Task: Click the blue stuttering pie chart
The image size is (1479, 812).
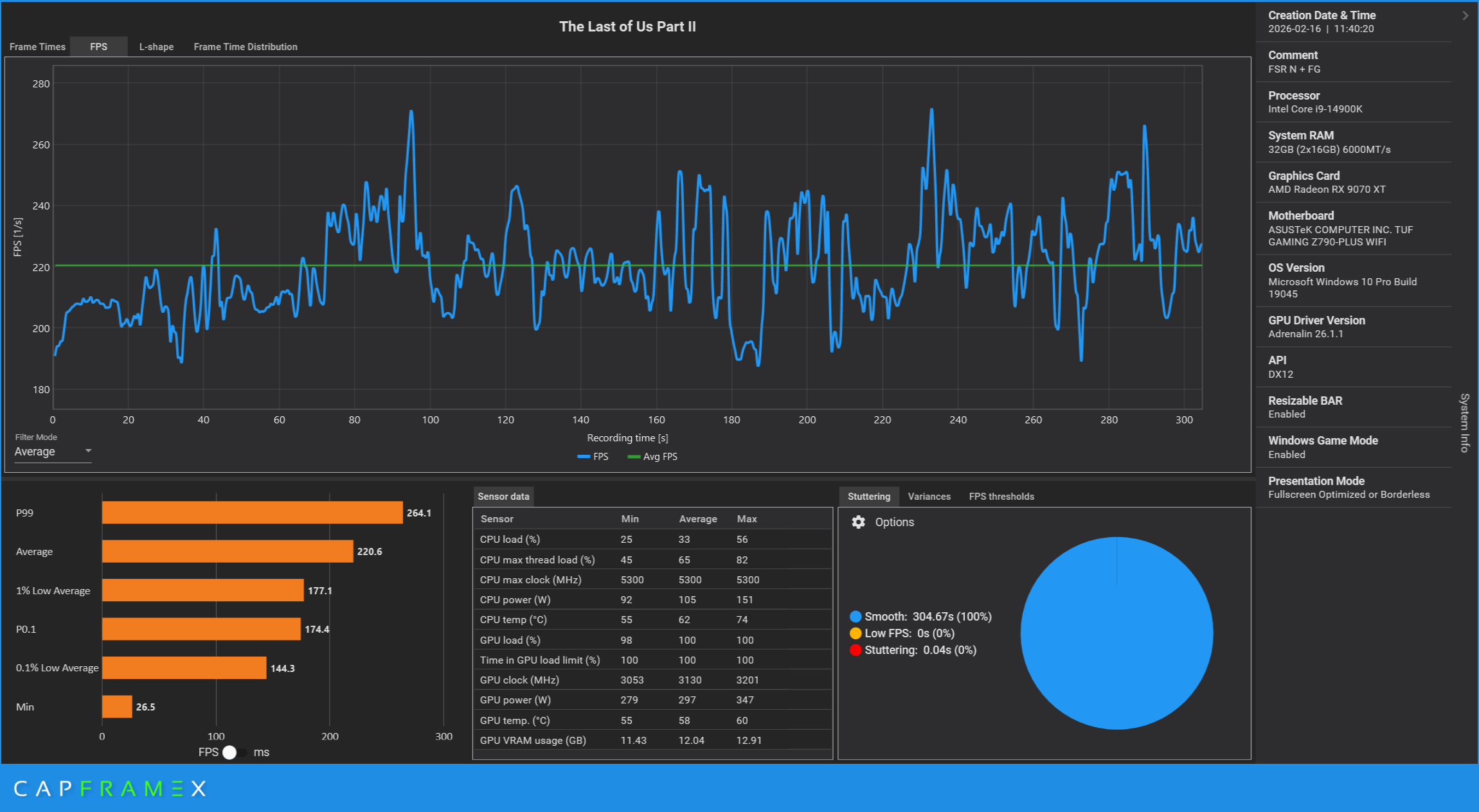Action: coord(1116,633)
